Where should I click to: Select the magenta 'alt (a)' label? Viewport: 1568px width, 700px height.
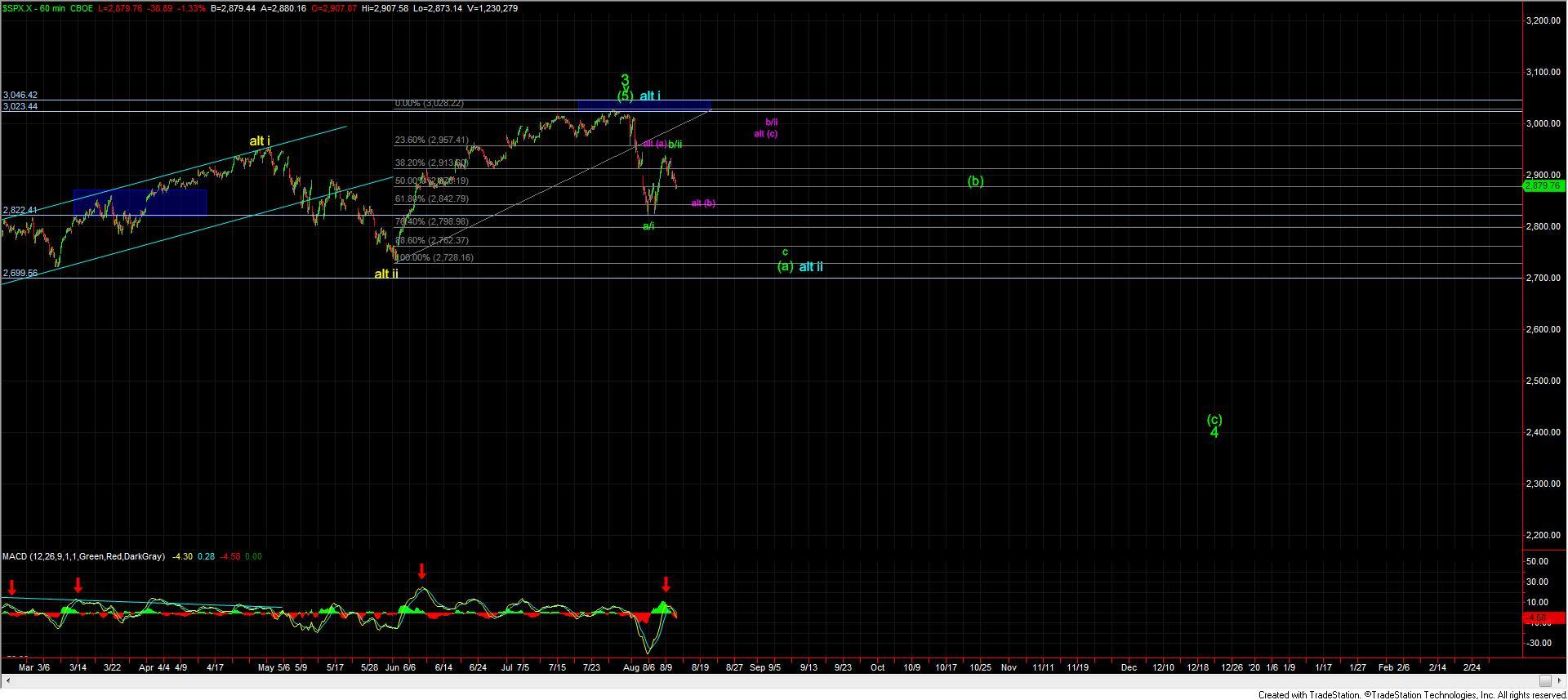tap(654, 144)
